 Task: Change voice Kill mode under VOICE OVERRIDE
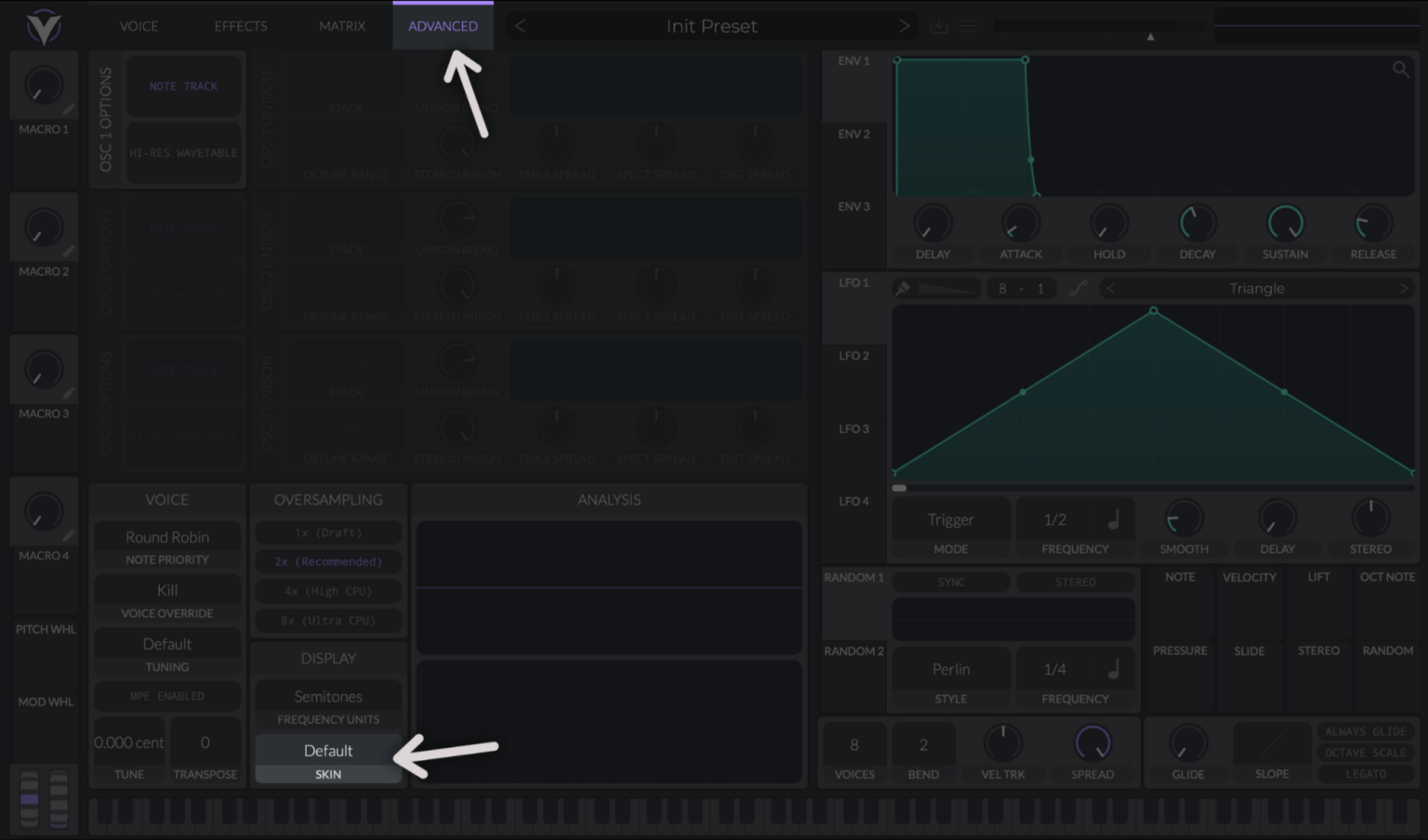pos(166,590)
